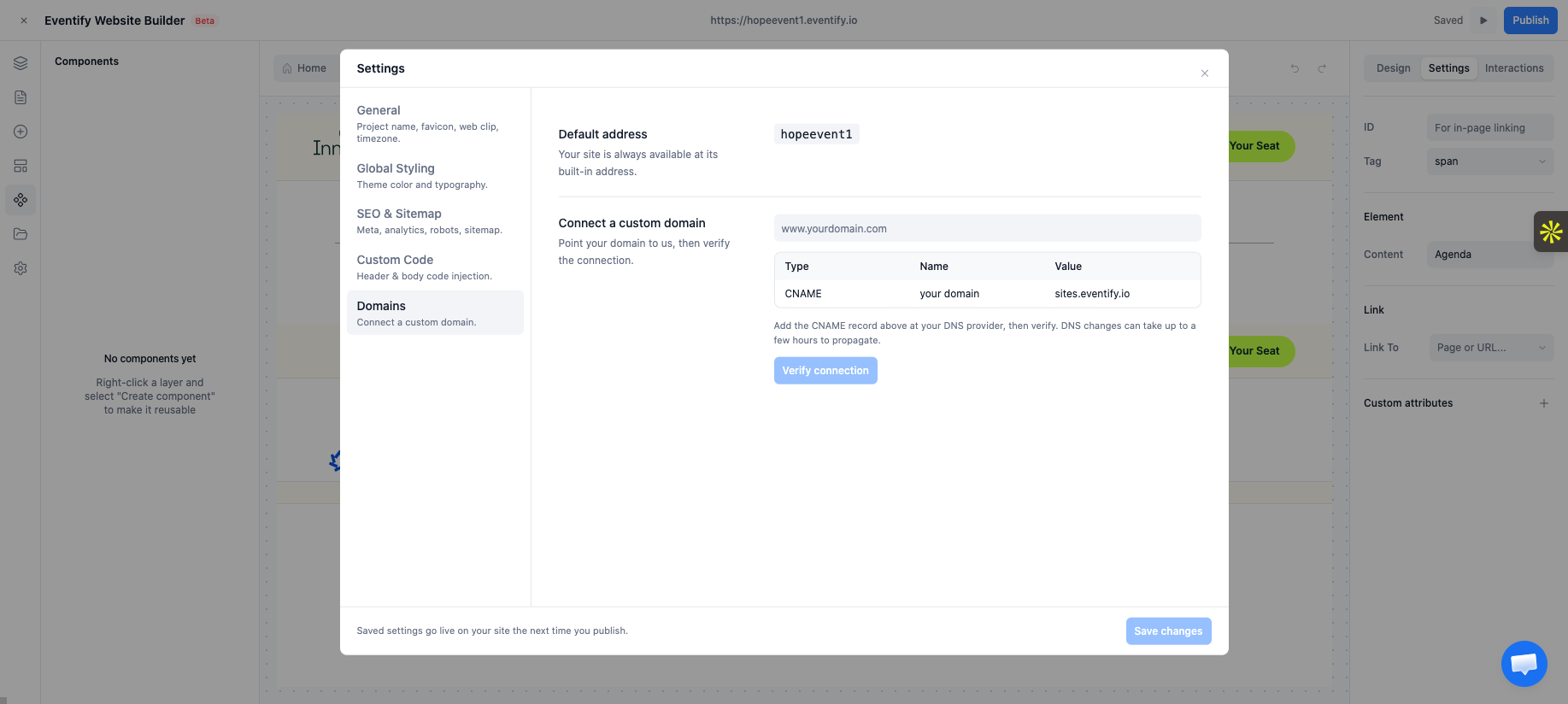Screen dimensions: 1568x704
Task: Click the hopeevent1 default address
Action: [816, 134]
